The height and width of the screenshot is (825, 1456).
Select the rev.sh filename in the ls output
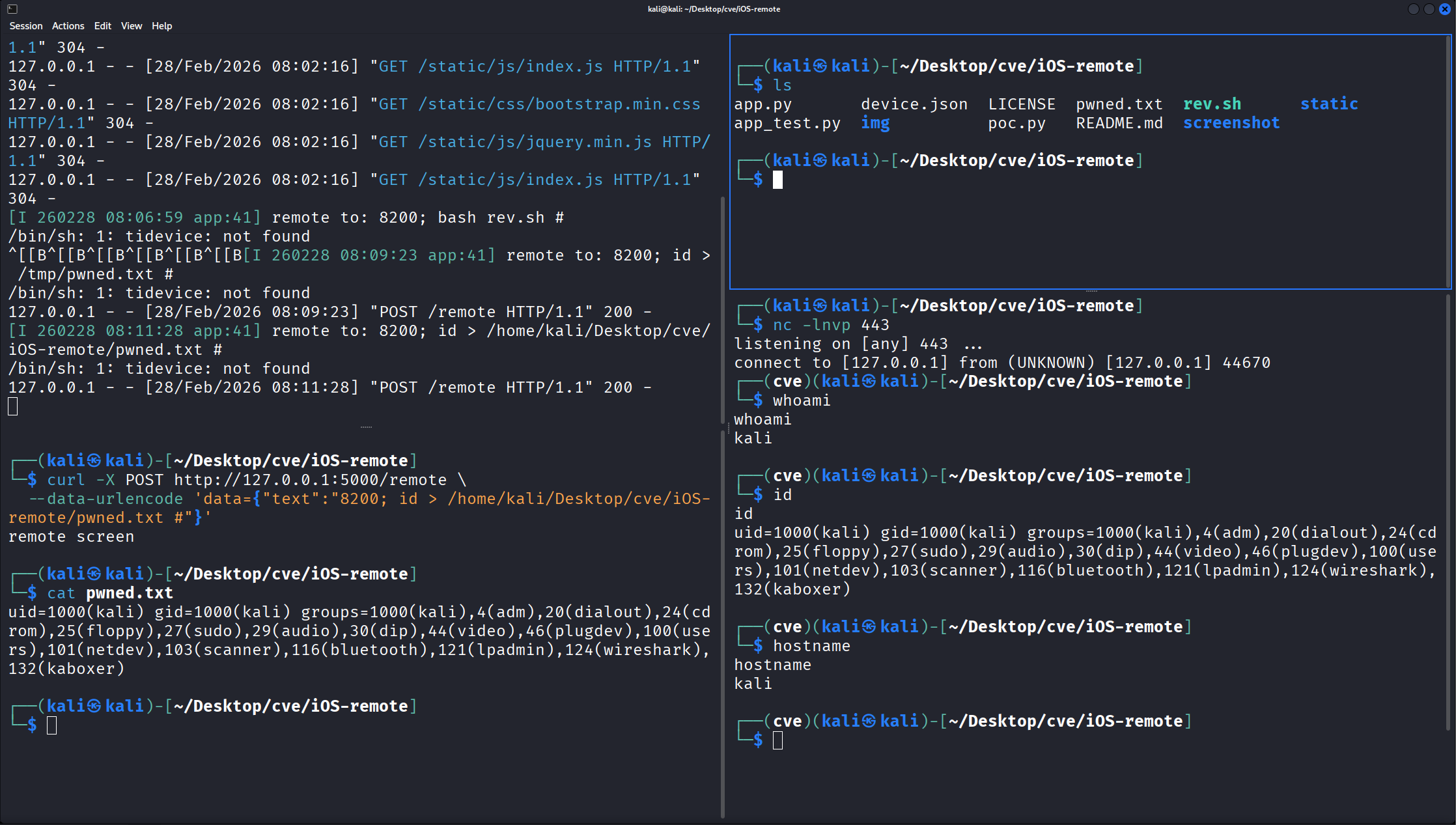pyautogui.click(x=1212, y=104)
